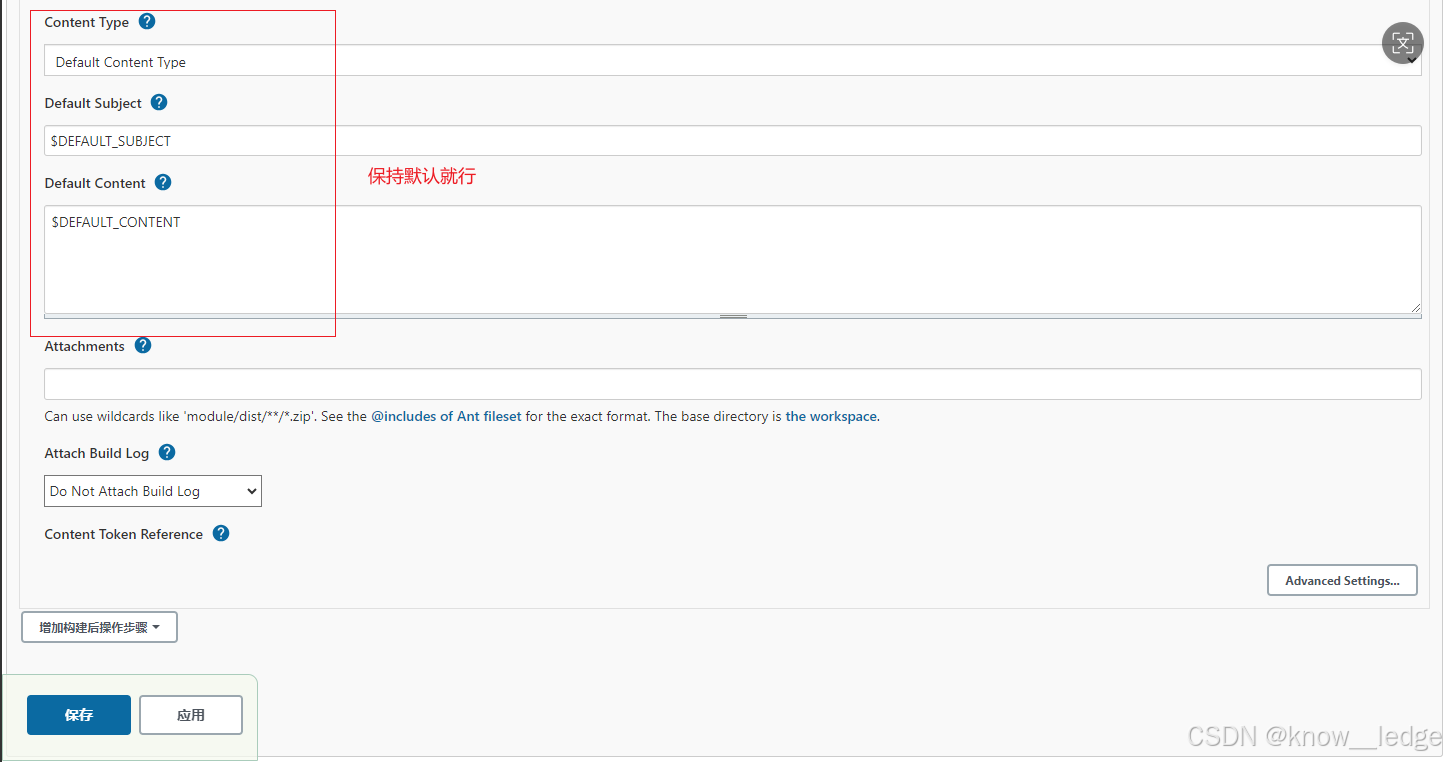Click the $DEFAULT_SUBJECT input field
1446x762 pixels.
tap(732, 141)
